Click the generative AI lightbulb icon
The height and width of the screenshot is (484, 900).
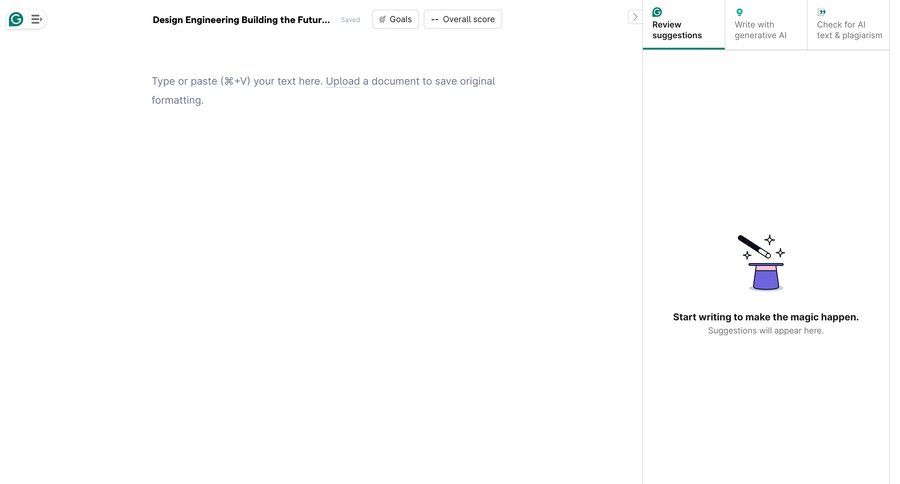739,12
